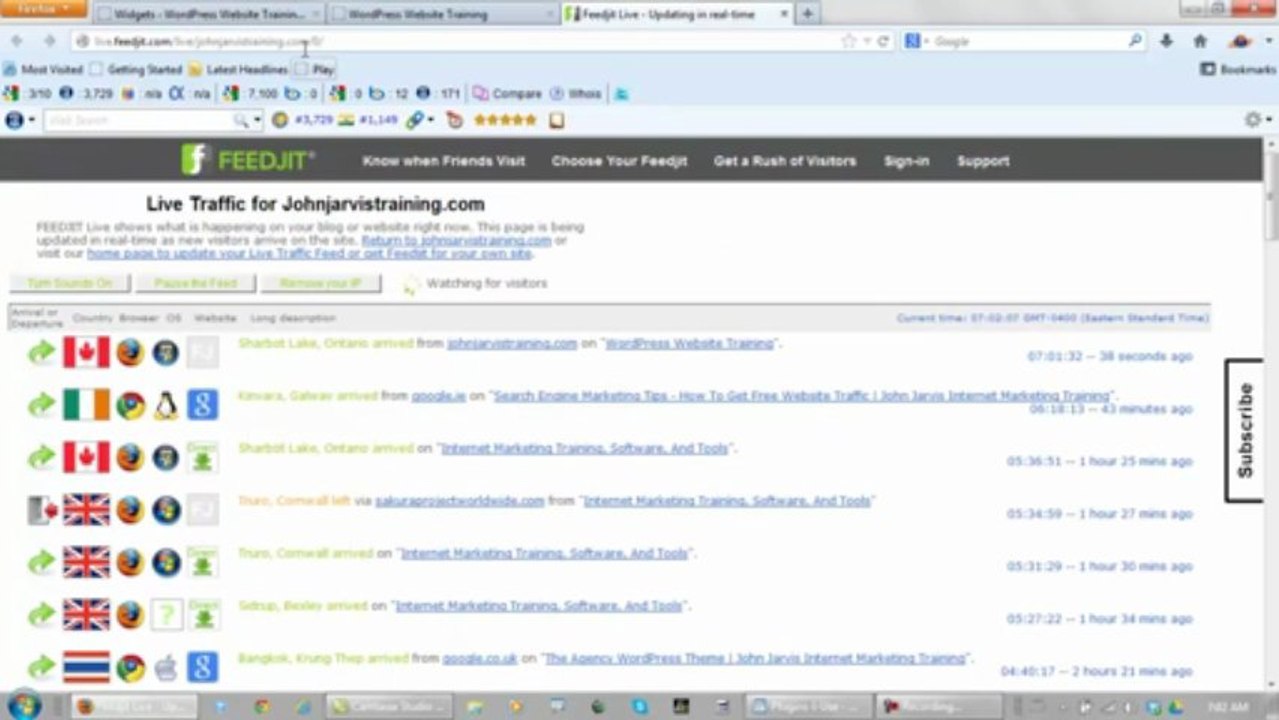Open the Google search engine dropdown

[x=917, y=42]
